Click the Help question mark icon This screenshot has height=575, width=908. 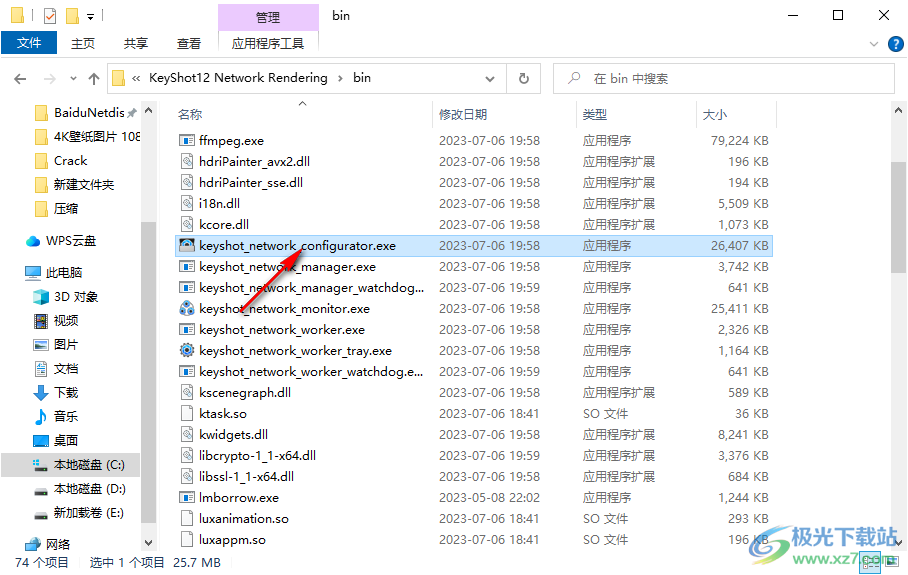click(x=895, y=44)
